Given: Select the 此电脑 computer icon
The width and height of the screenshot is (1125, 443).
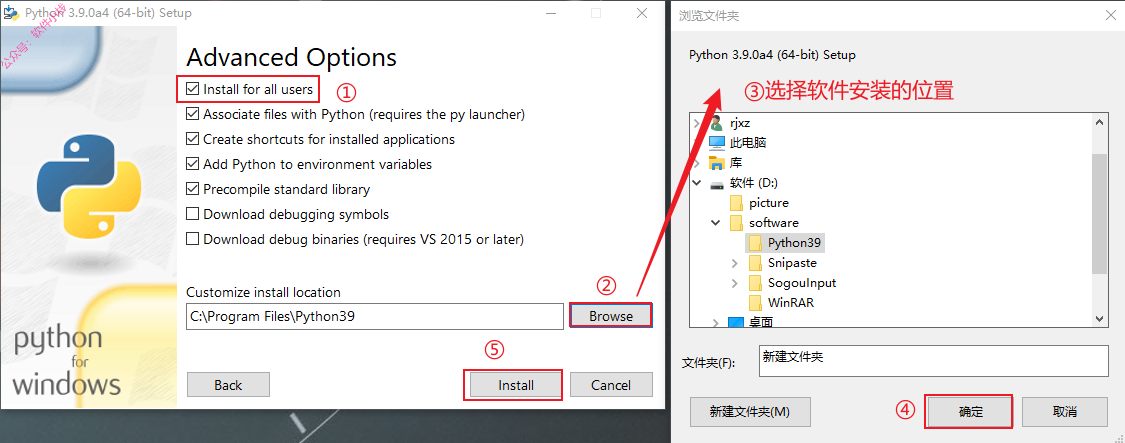Looking at the screenshot, I should (717, 142).
